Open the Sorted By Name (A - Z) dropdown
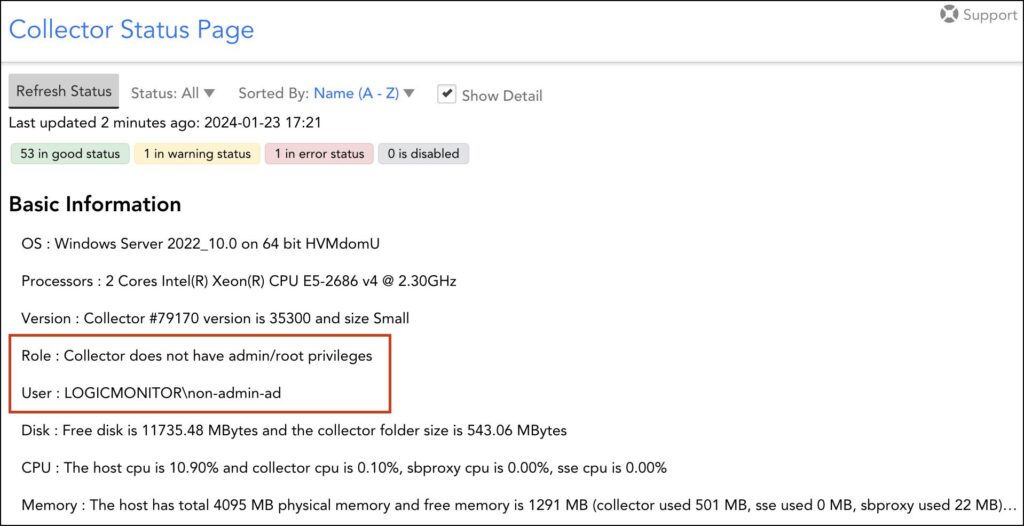1024x526 pixels. 327,93
